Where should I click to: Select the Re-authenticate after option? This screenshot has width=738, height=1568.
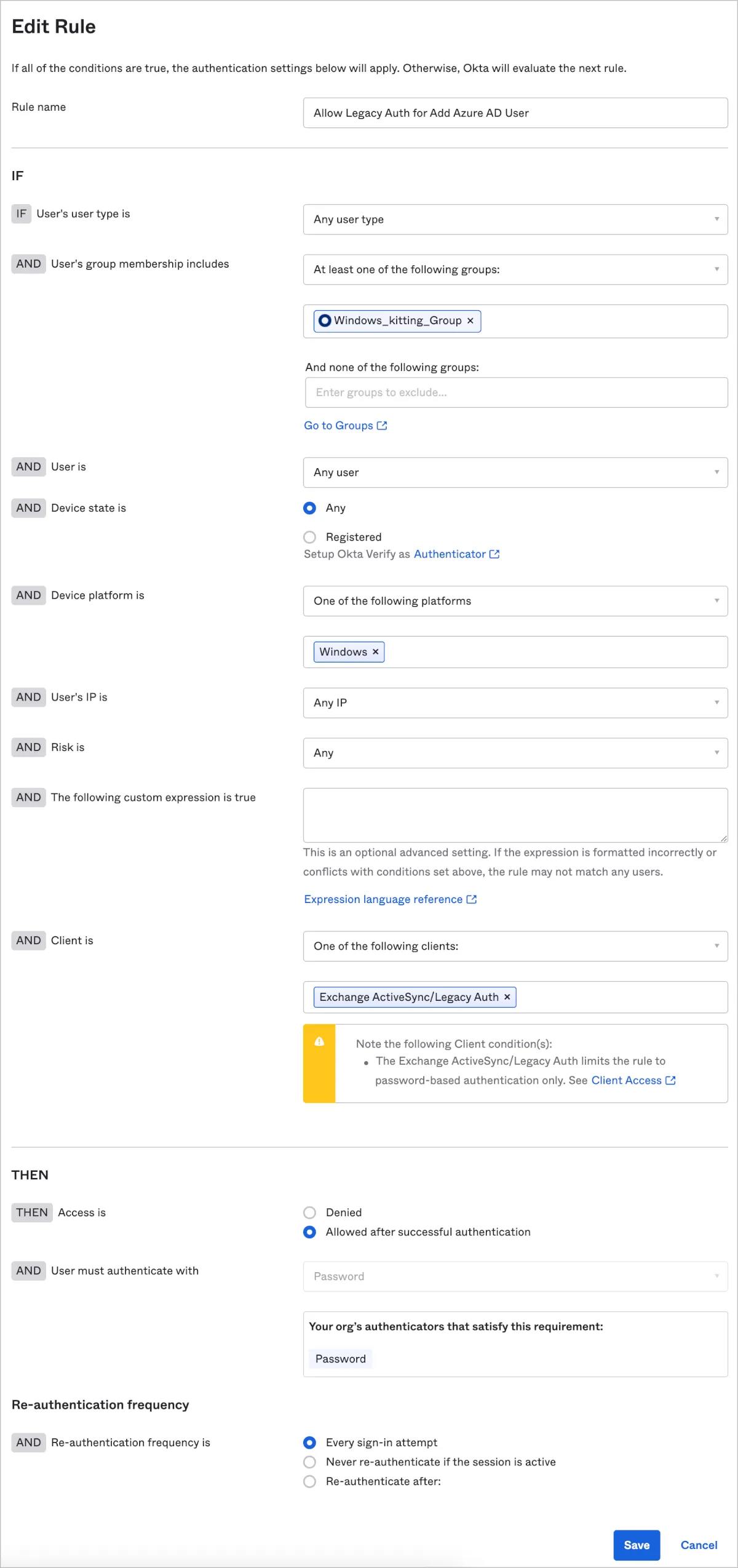(310, 1481)
